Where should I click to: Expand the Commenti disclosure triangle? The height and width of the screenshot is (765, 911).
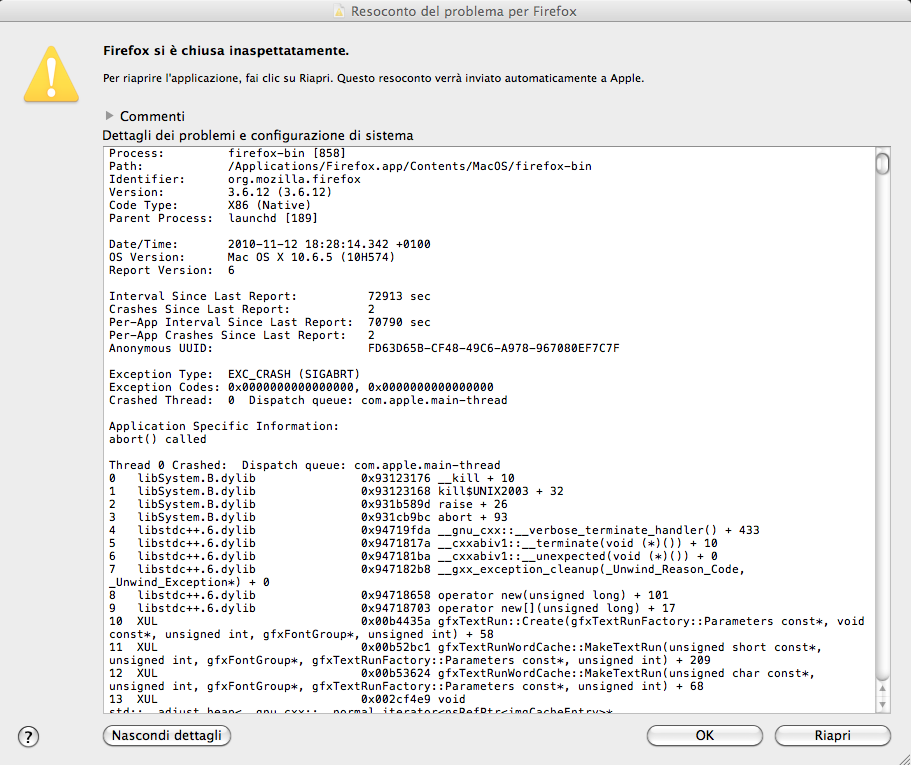[x=109, y=116]
